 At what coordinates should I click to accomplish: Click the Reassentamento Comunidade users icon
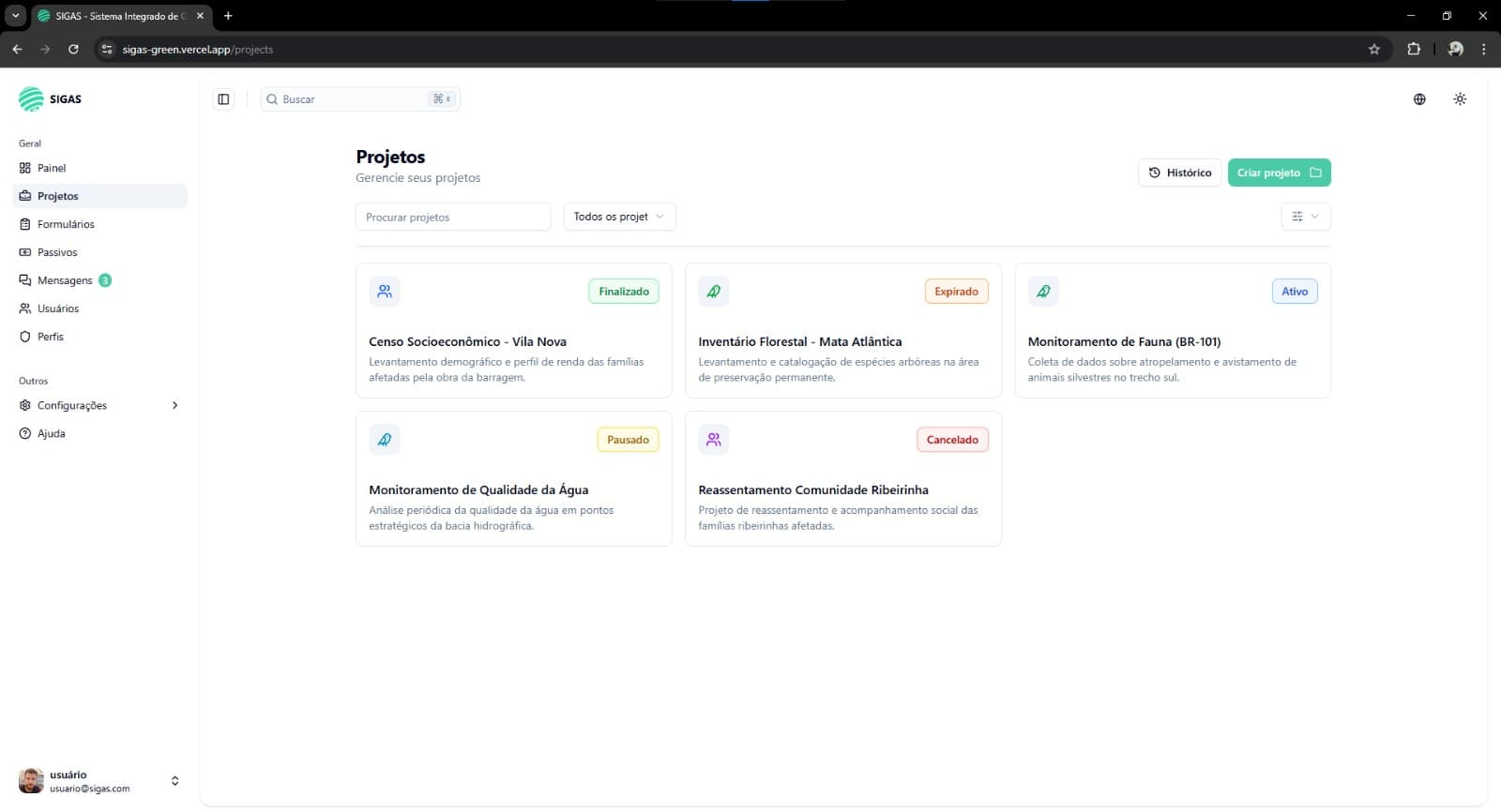[x=714, y=440]
